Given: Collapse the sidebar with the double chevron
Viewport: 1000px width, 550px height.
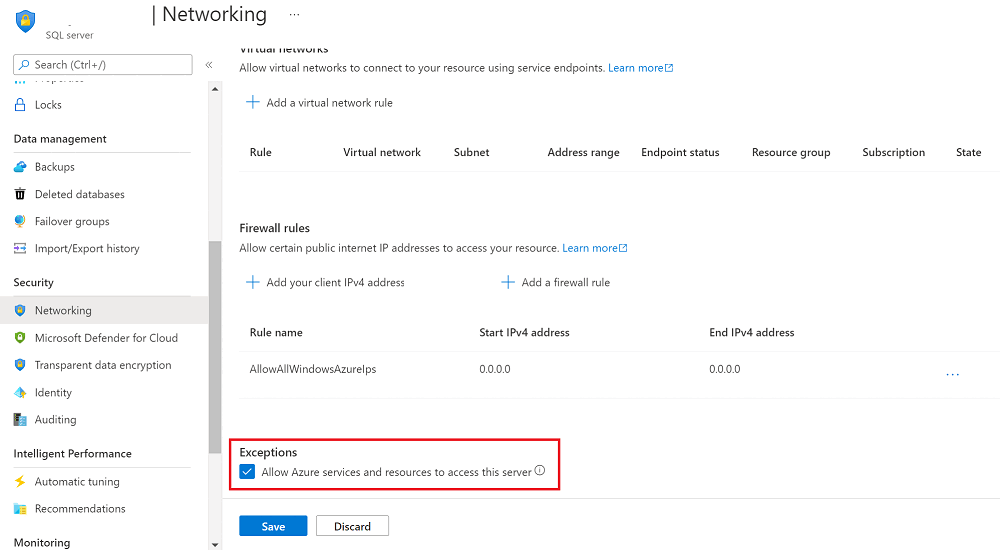Looking at the screenshot, I should pyautogui.click(x=209, y=65).
